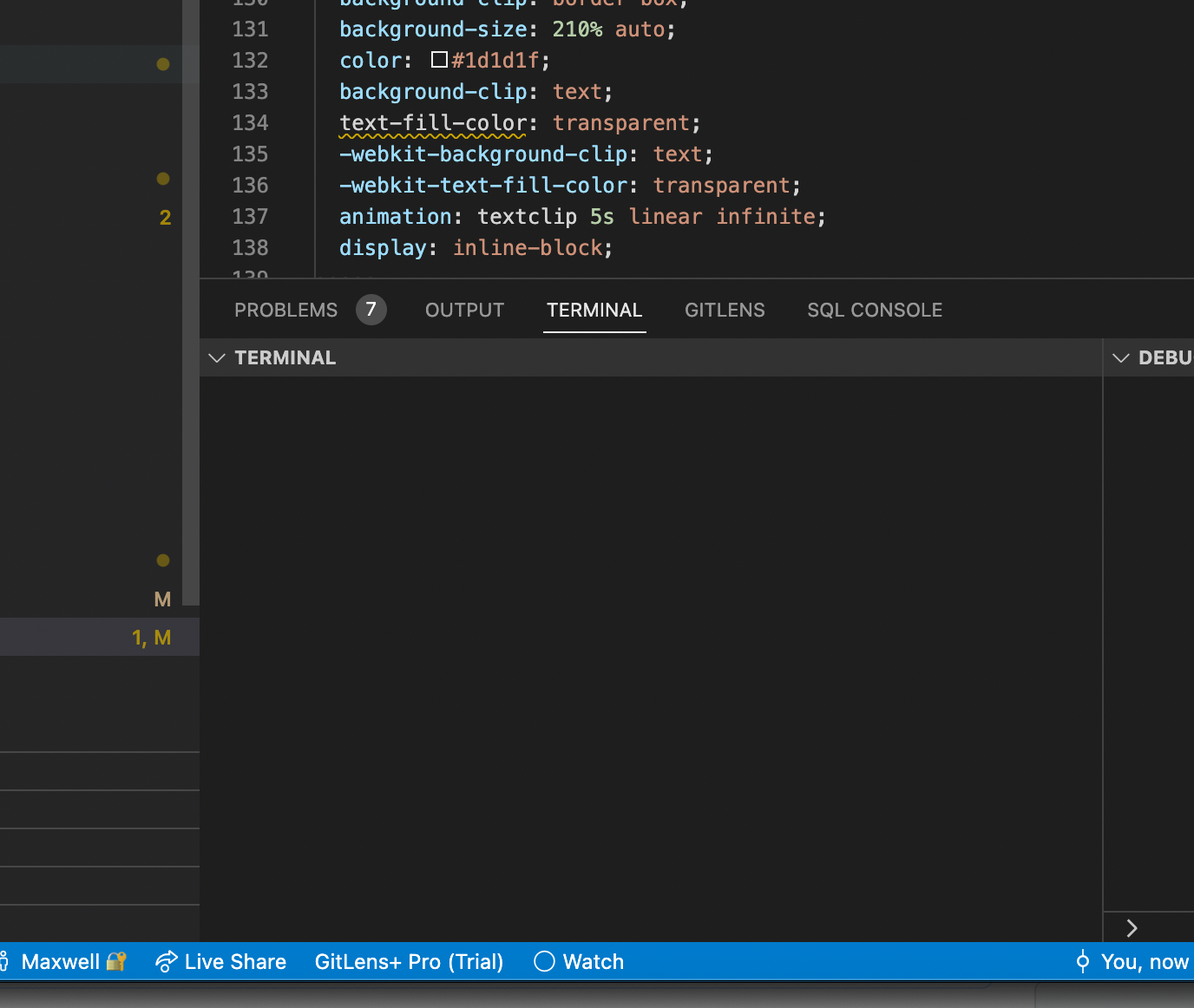Viewport: 1194px width, 1008px height.
Task: Click 'inline-block' value on line 138
Action: pyautogui.click(x=528, y=247)
